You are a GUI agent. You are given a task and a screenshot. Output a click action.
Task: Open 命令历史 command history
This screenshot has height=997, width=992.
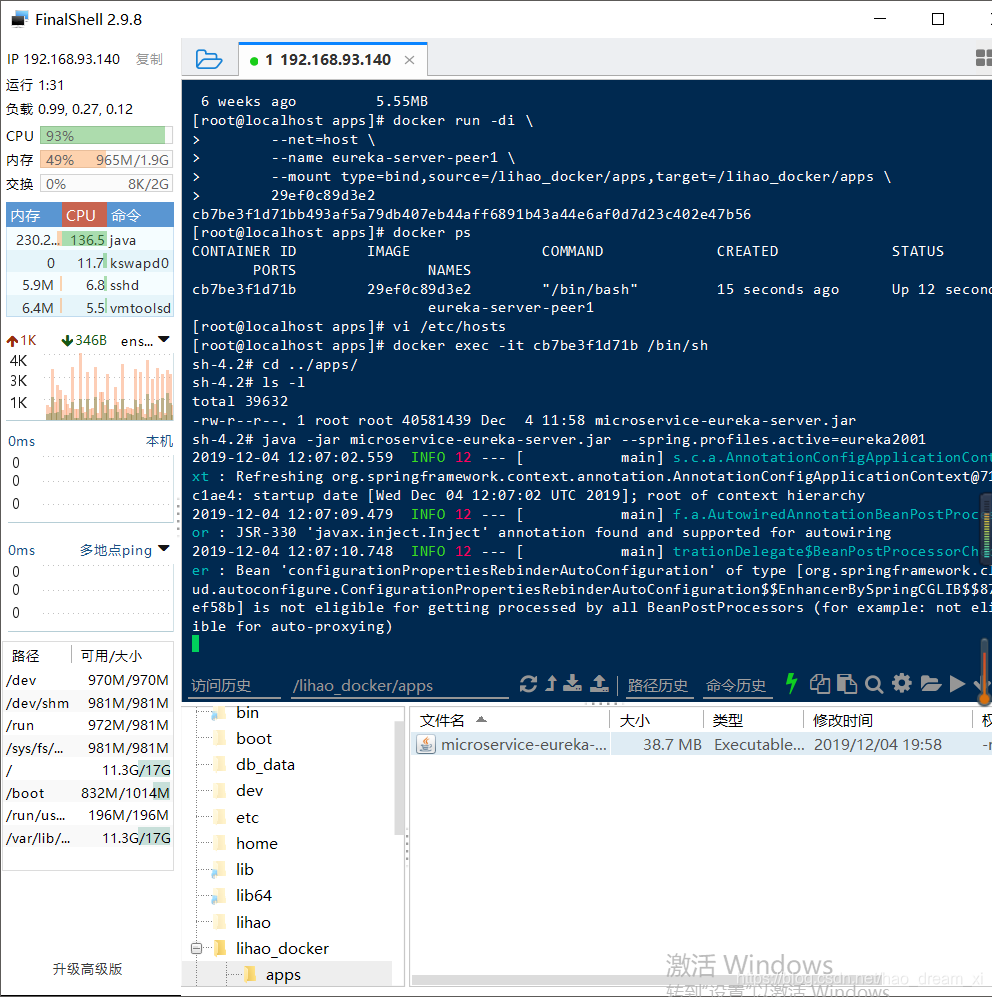point(736,685)
